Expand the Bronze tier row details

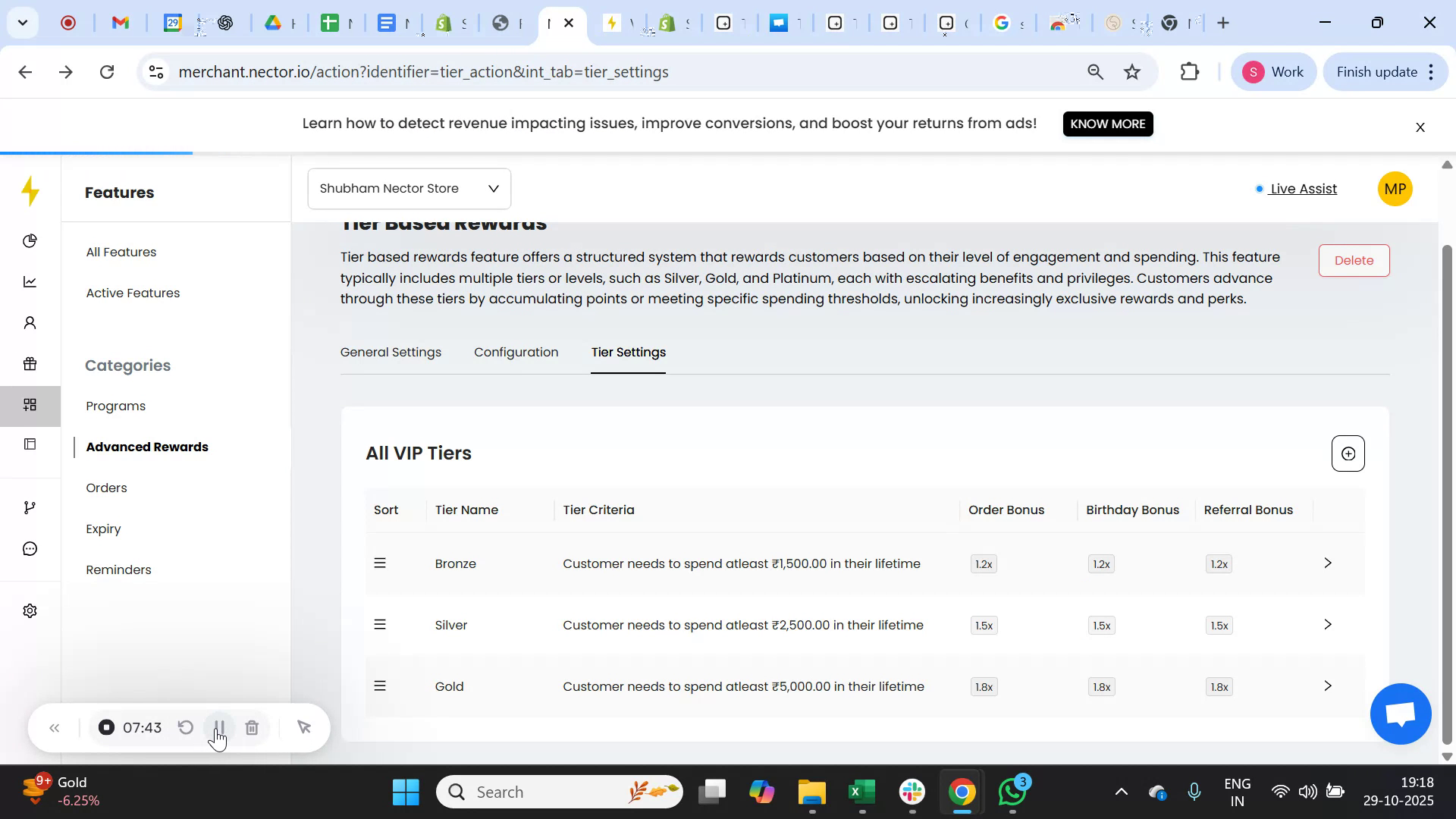[x=1328, y=563]
